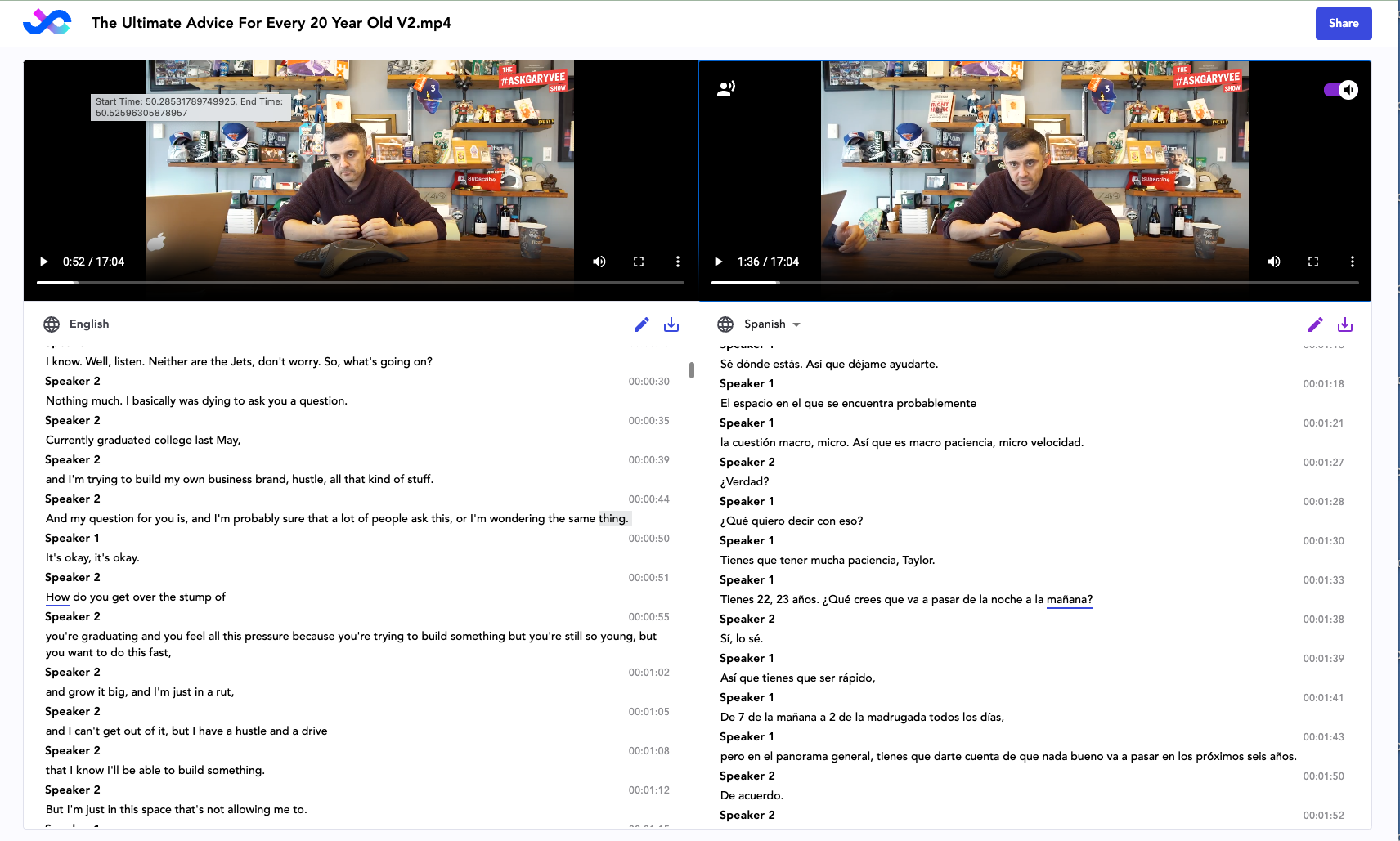Mute the left video volume icon
The image size is (1400, 841).
point(599,262)
